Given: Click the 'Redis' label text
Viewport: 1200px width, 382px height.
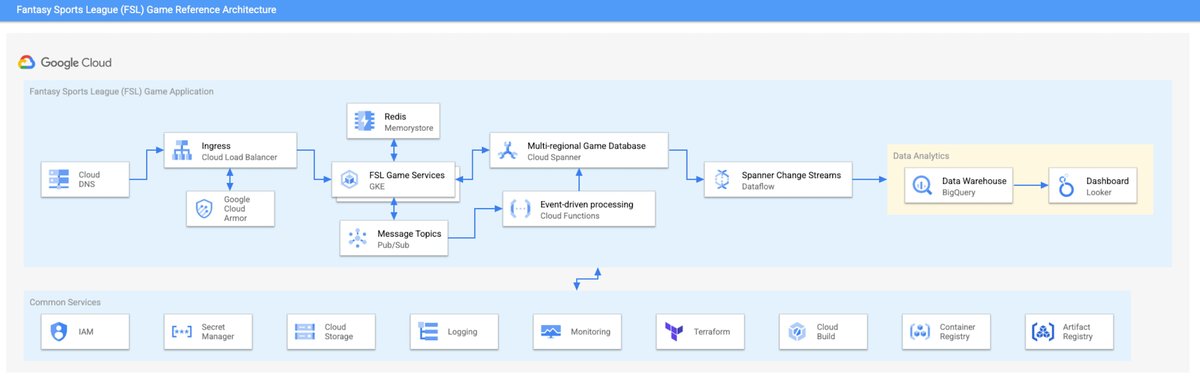Looking at the screenshot, I should (395, 117).
